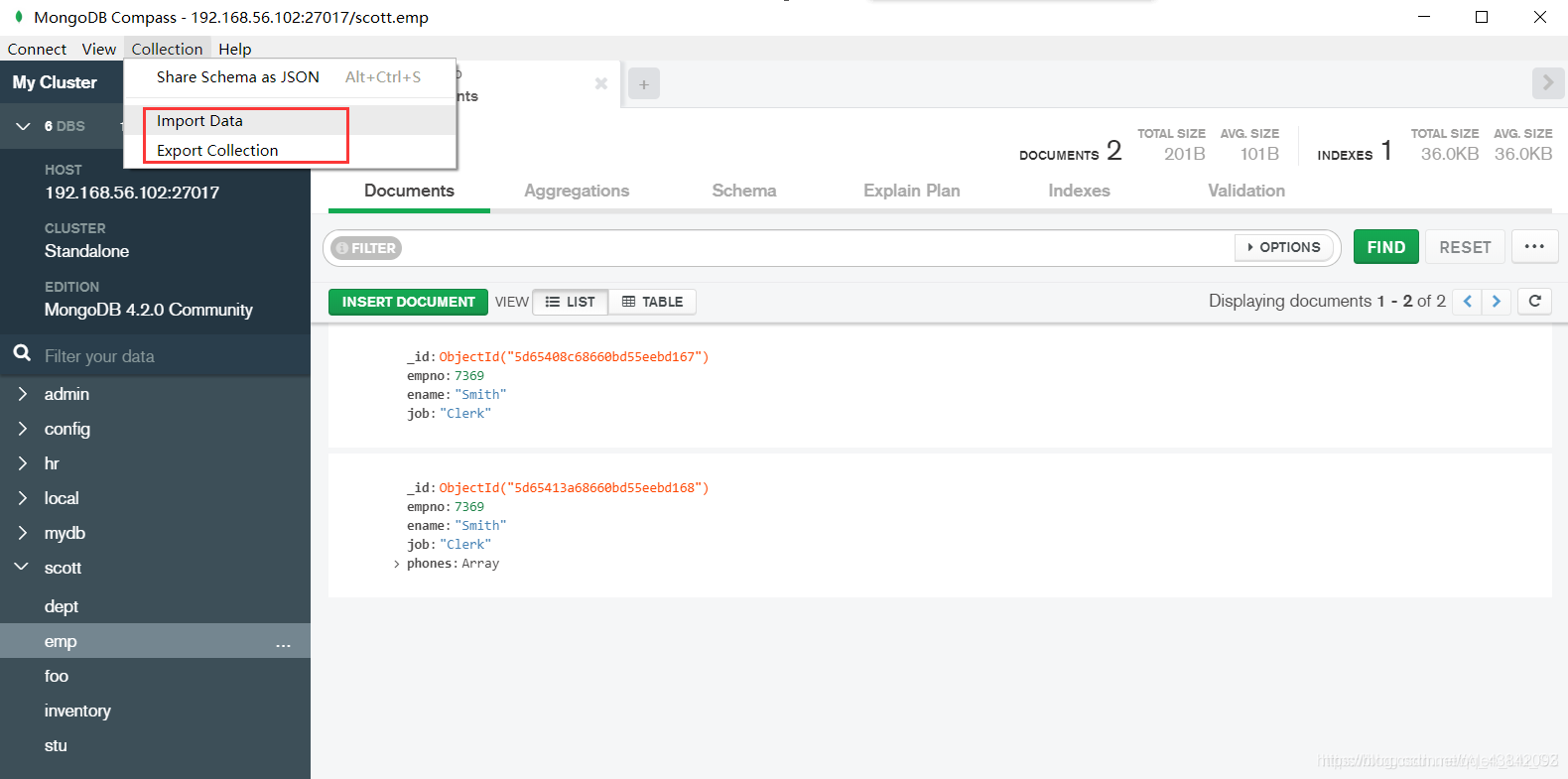
Task: Click MongoDB 4.2.0 Community edition text
Action: point(149,310)
